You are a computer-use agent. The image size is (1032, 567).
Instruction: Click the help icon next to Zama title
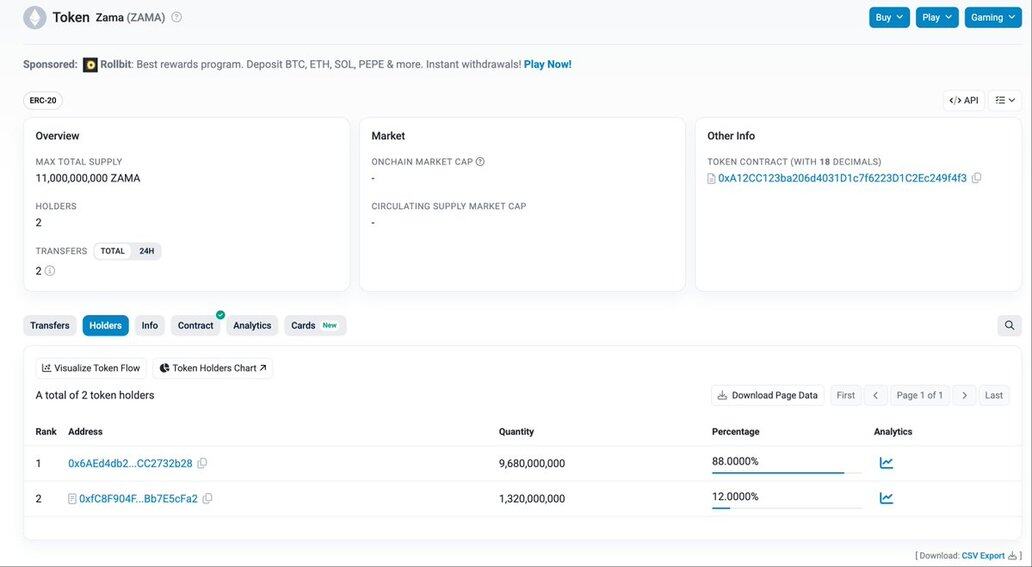[x=177, y=17]
